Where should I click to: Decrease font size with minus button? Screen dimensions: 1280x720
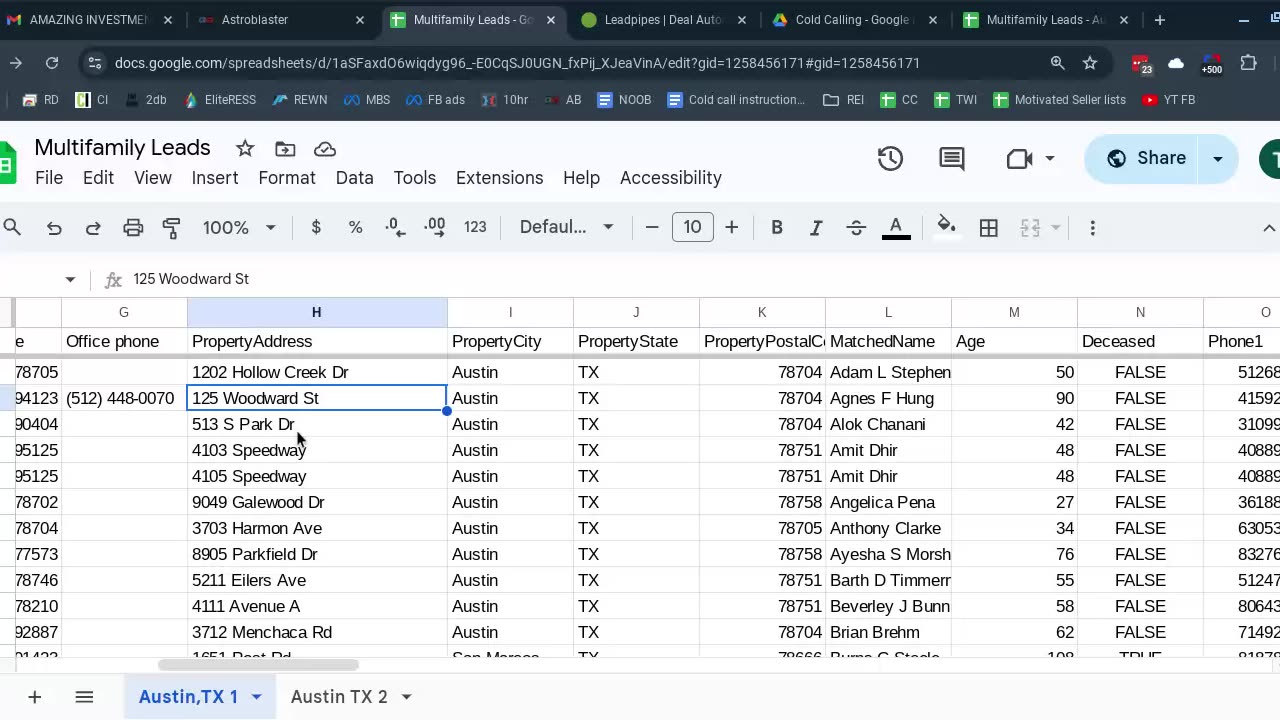(x=652, y=228)
